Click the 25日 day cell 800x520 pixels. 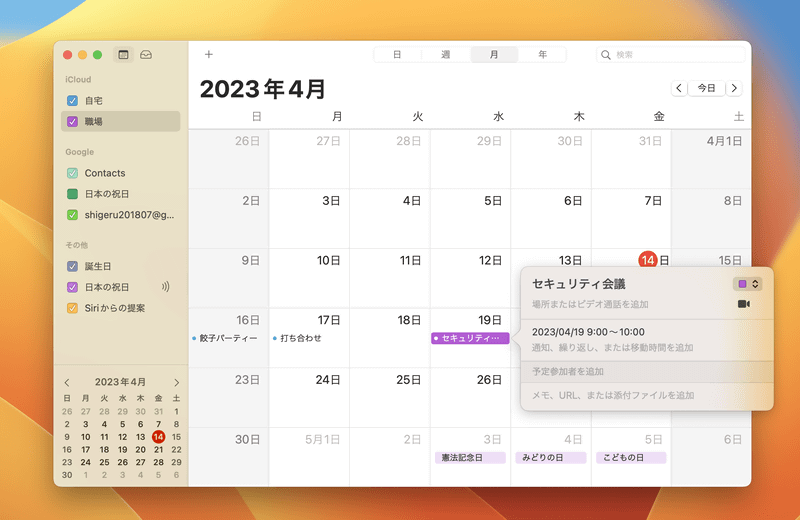390,398
